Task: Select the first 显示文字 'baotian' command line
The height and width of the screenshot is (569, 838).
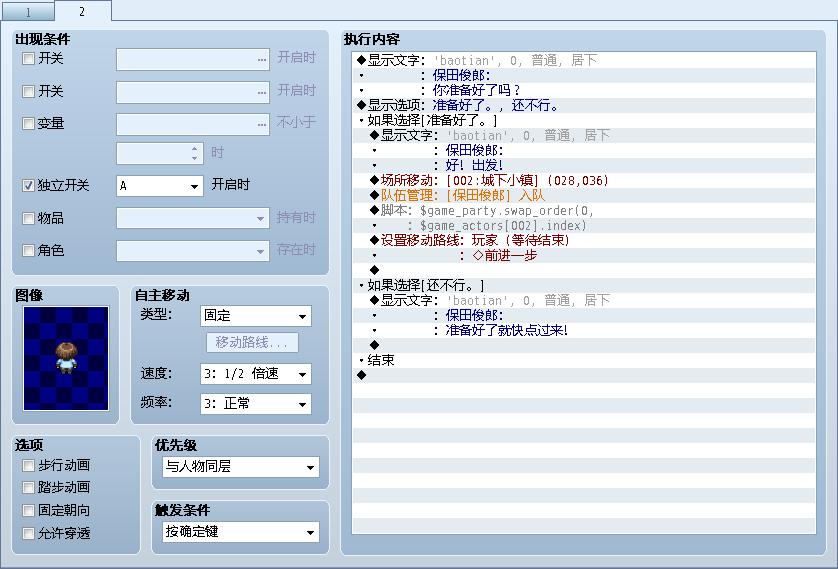Action: click(584, 60)
